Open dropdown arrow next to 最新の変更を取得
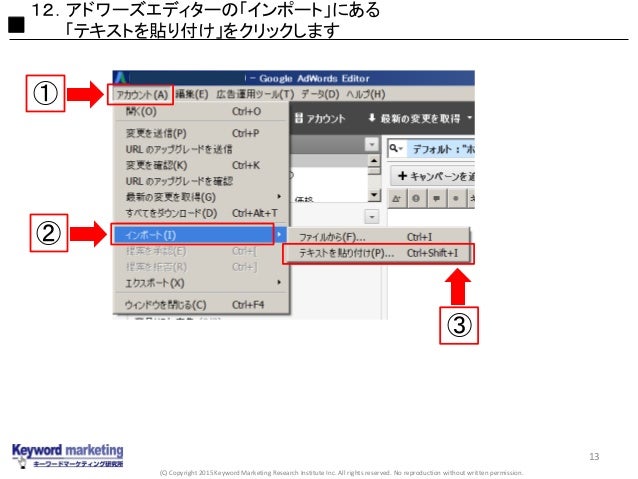Image resolution: width=638 pixels, height=479 pixels. tap(469, 118)
